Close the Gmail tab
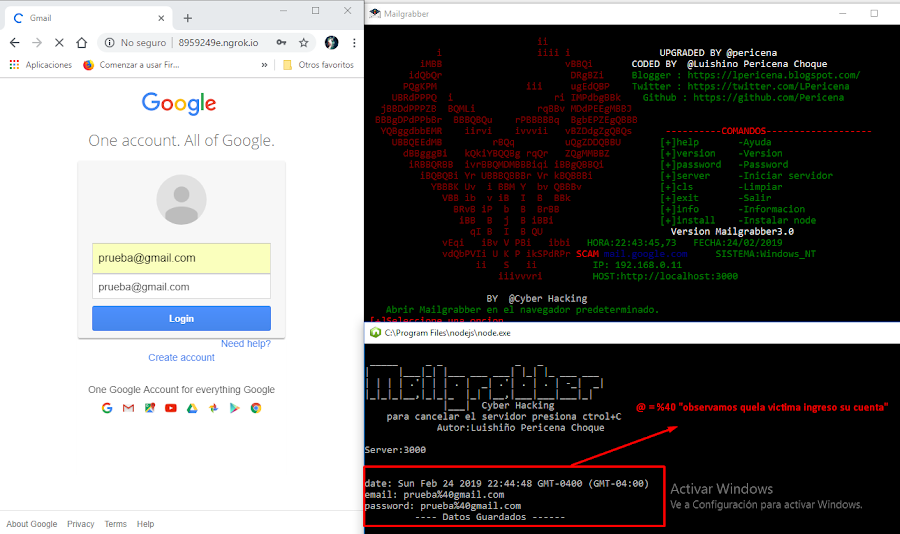The image size is (900, 534). click(x=161, y=18)
